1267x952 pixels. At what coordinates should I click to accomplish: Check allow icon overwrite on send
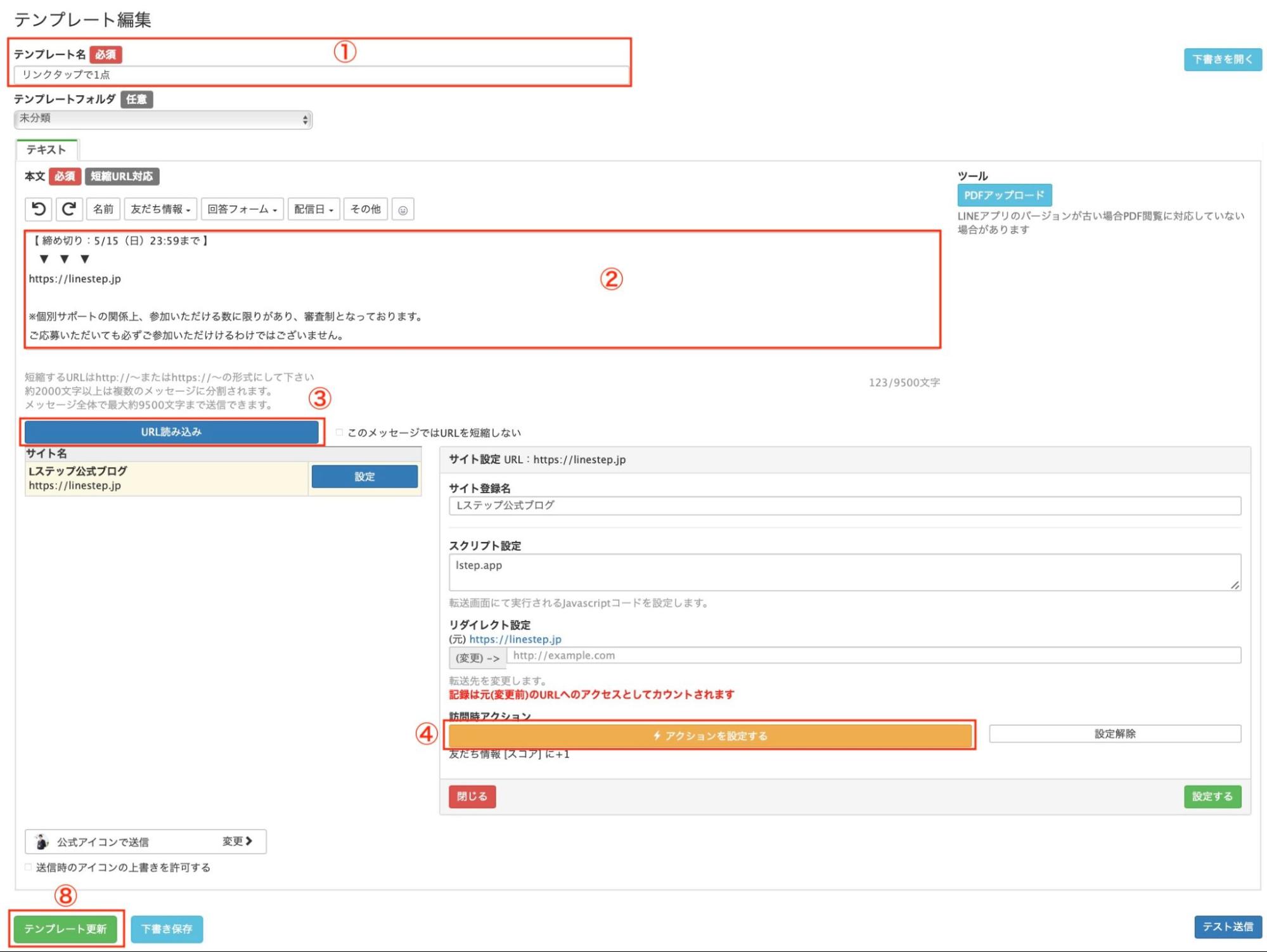click(29, 867)
